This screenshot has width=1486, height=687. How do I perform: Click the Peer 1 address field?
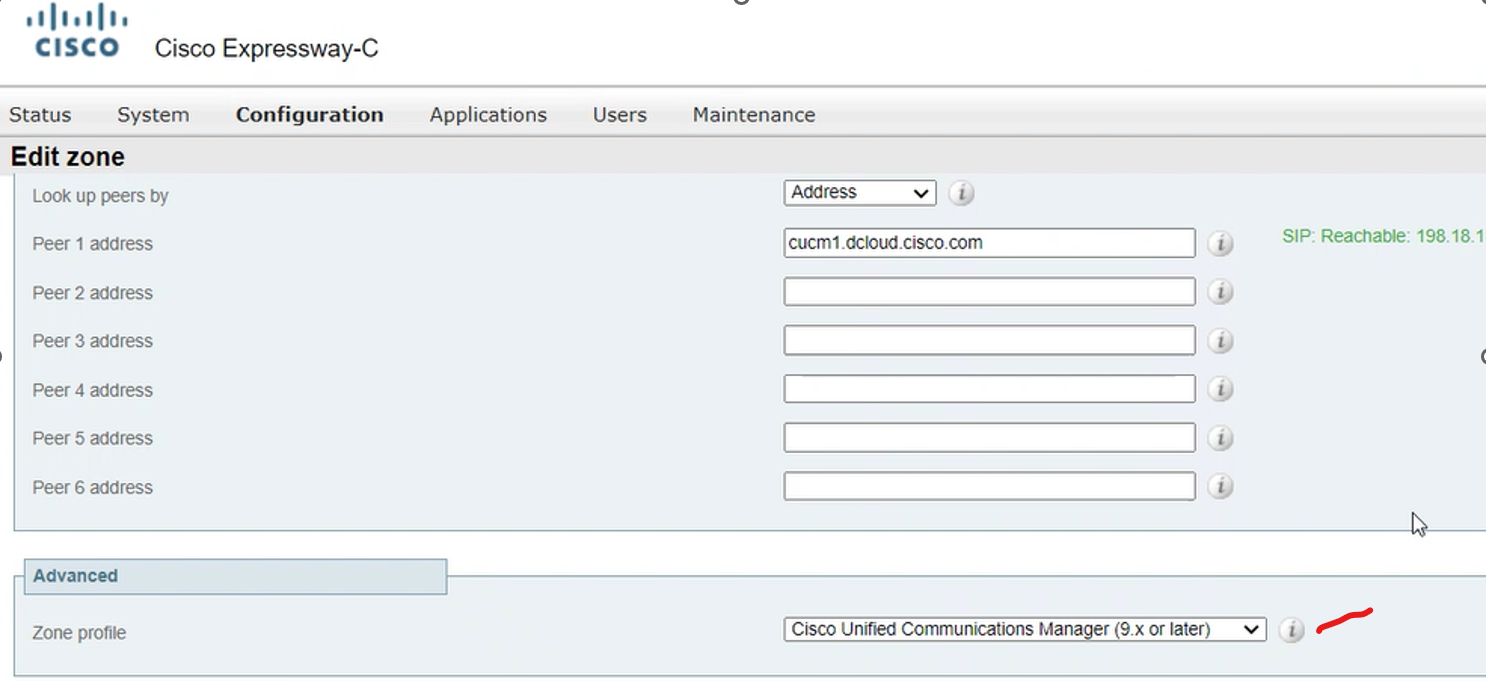coord(990,243)
